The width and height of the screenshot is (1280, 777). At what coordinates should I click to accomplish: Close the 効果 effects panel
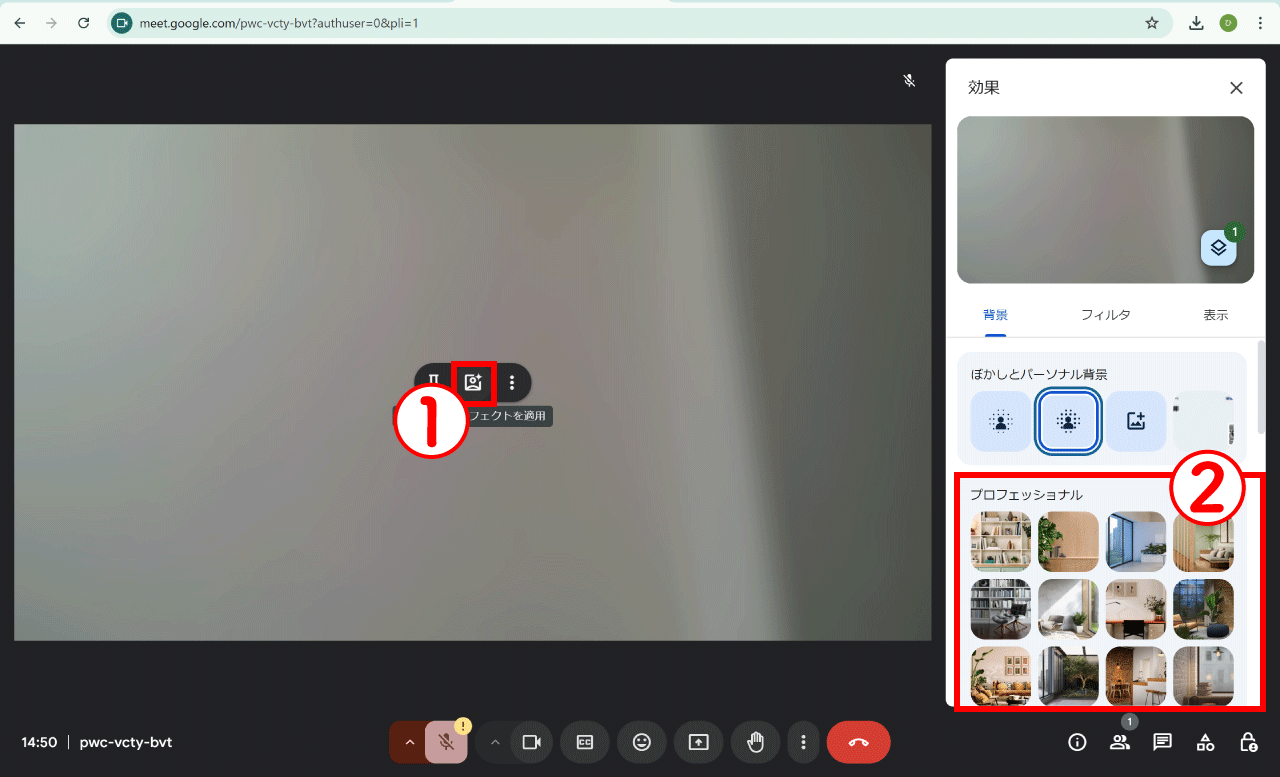(1236, 88)
